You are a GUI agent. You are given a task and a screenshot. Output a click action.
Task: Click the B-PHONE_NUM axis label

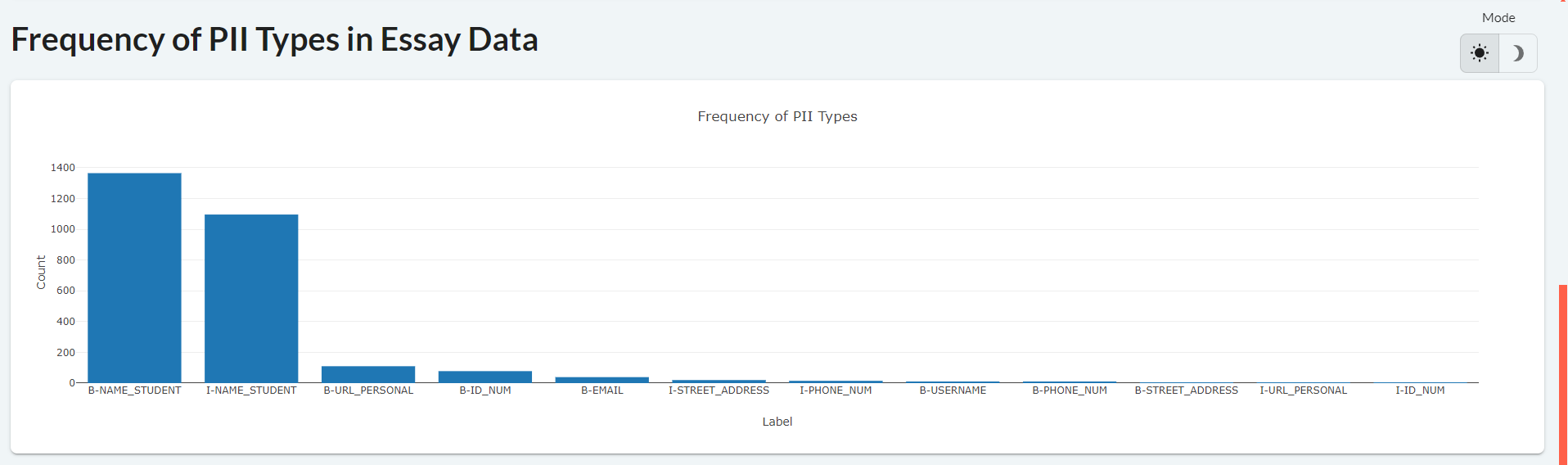point(1070,391)
